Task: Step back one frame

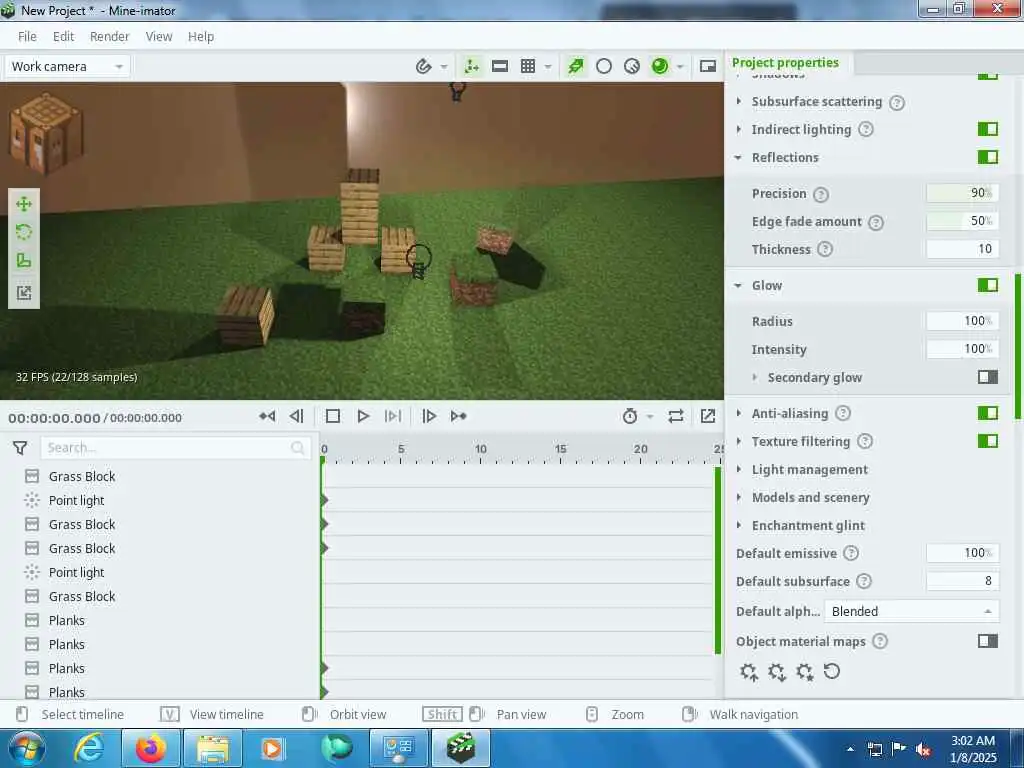Action: 296,416
